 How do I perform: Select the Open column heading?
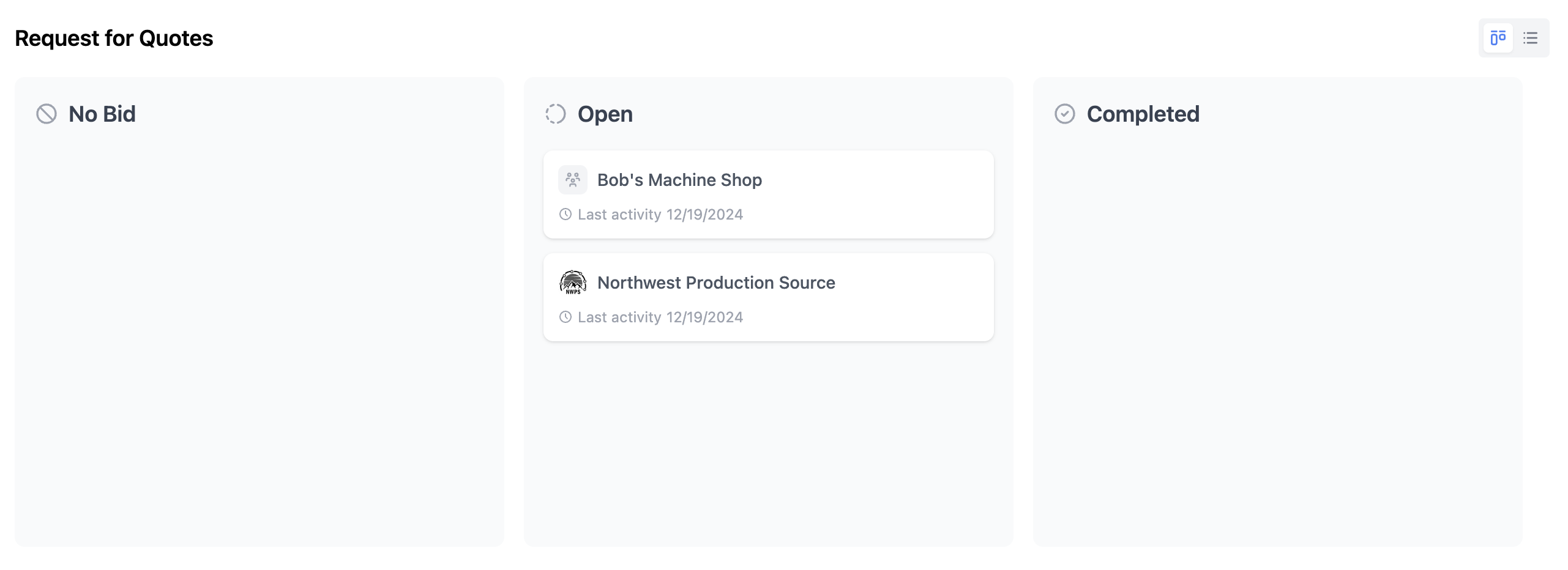pyautogui.click(x=605, y=114)
